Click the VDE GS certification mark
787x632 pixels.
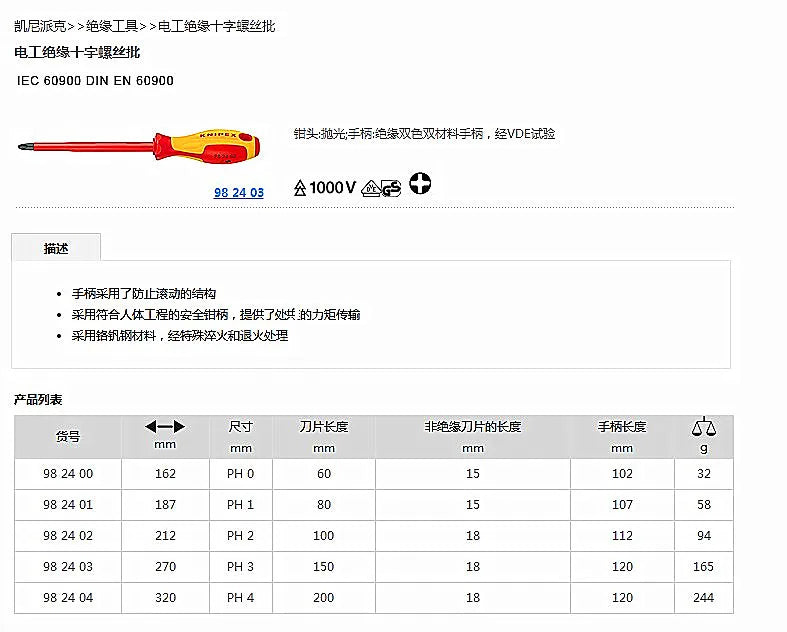pos(381,188)
